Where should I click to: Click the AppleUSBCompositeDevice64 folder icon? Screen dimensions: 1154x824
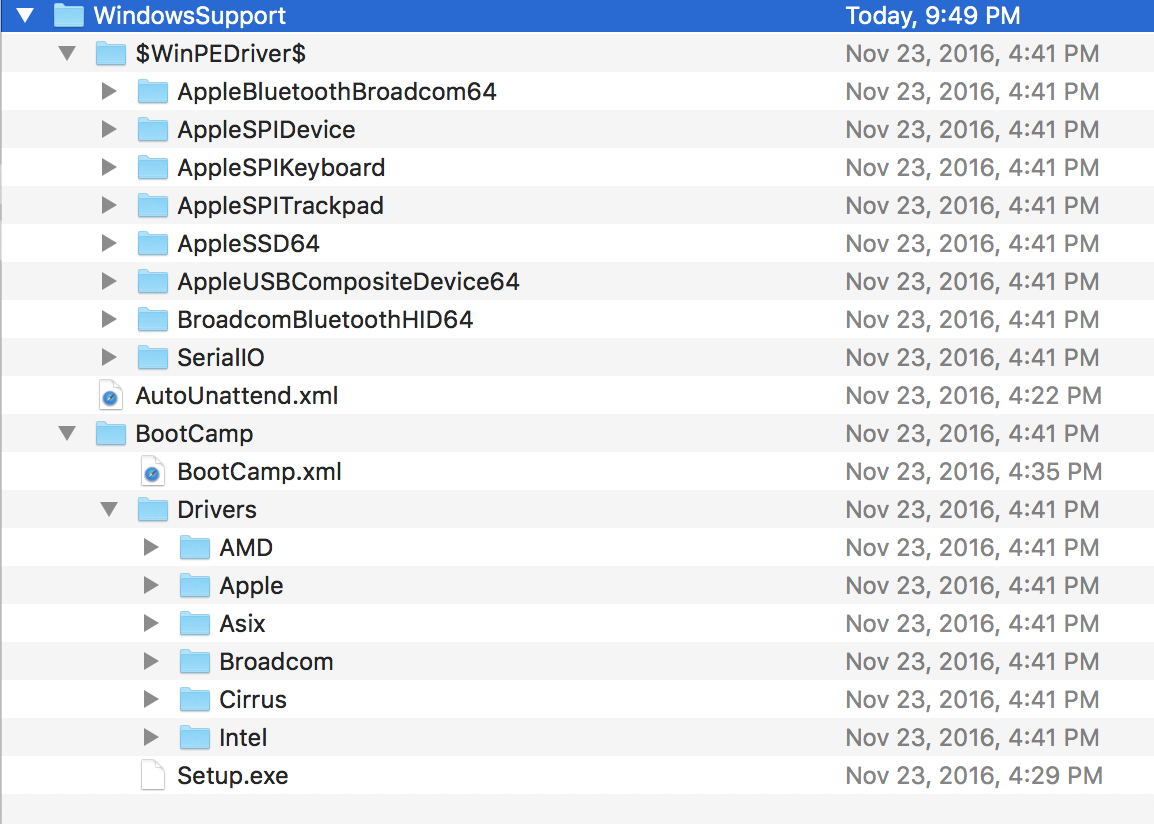tap(153, 281)
